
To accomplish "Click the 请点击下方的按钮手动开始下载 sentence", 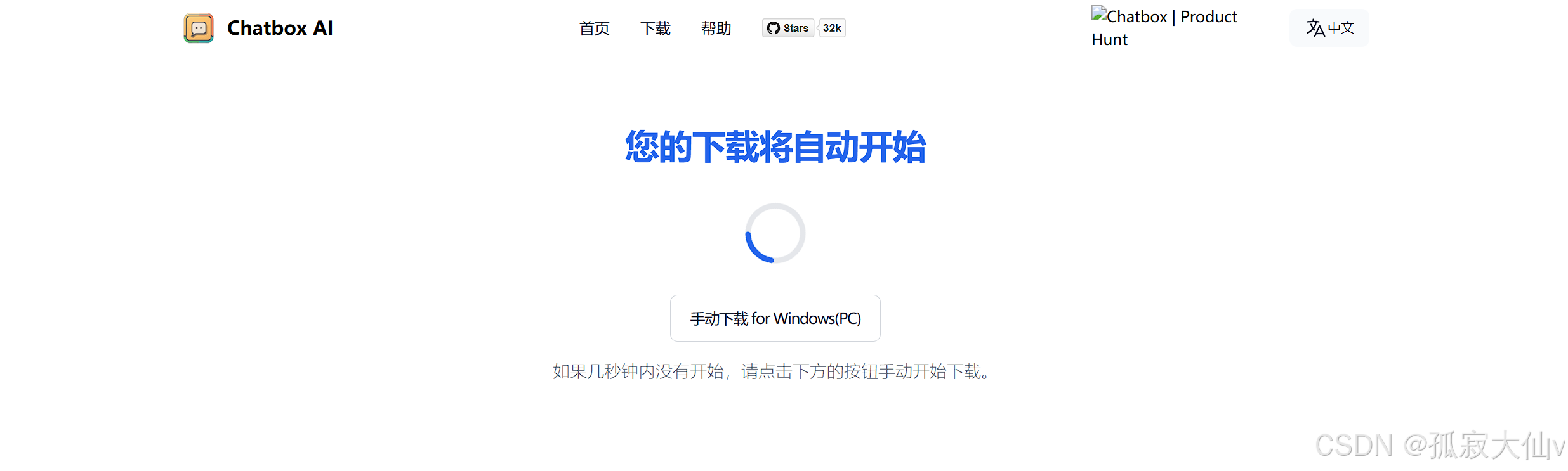I will 861,371.
